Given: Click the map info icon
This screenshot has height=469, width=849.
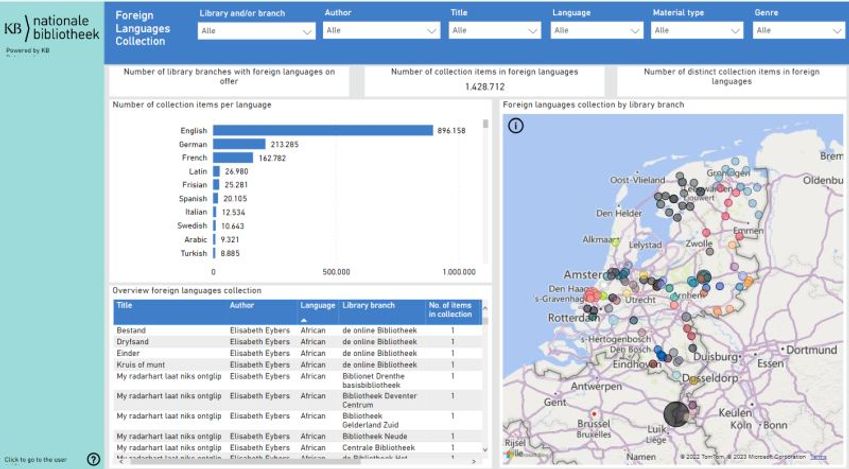Looking at the screenshot, I should (516, 125).
